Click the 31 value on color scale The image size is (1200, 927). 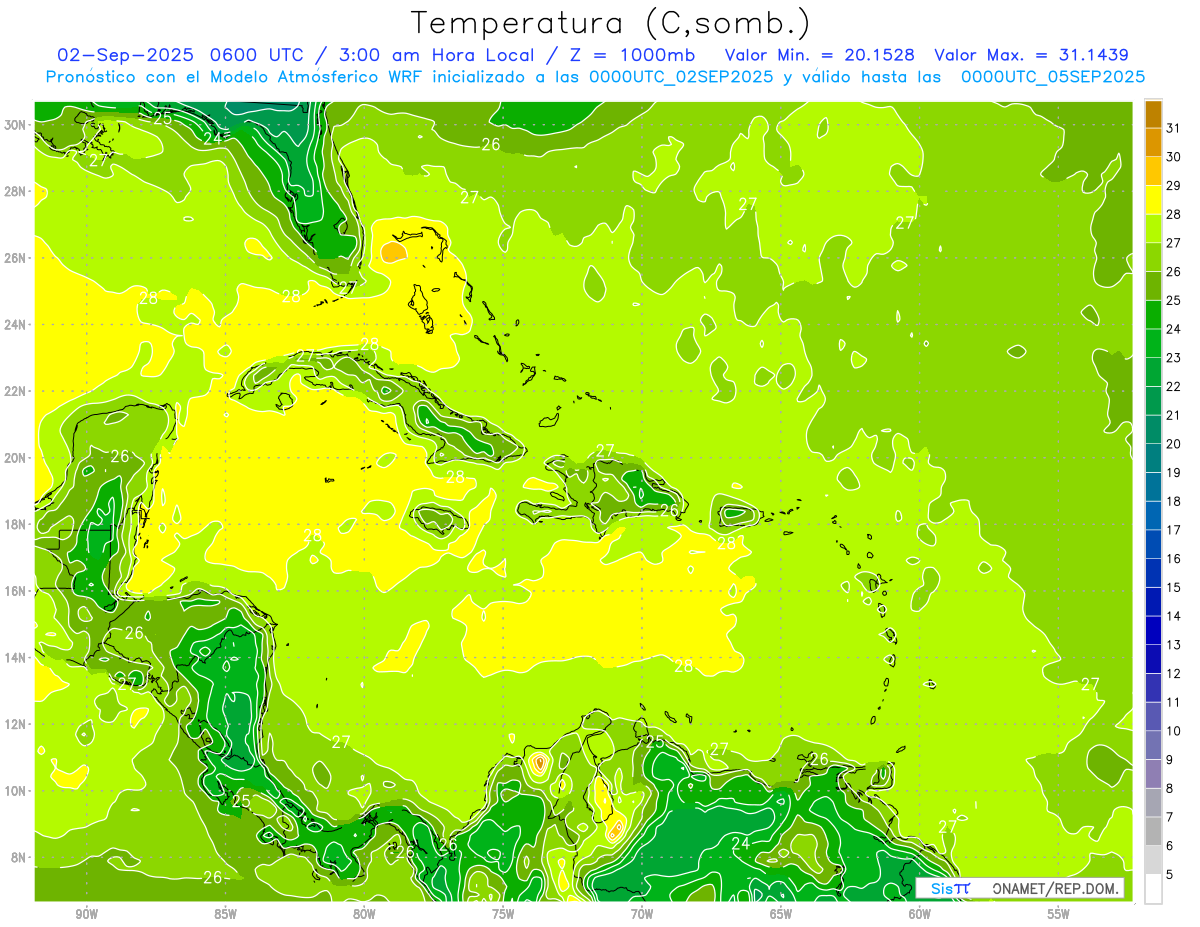click(x=1174, y=128)
